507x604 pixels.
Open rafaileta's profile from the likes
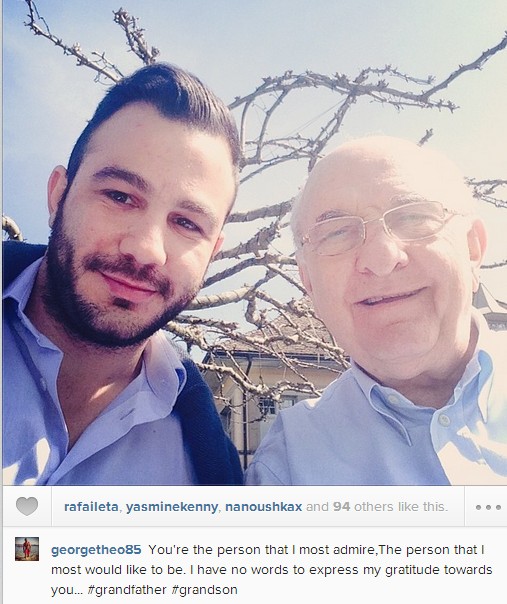coord(91,507)
